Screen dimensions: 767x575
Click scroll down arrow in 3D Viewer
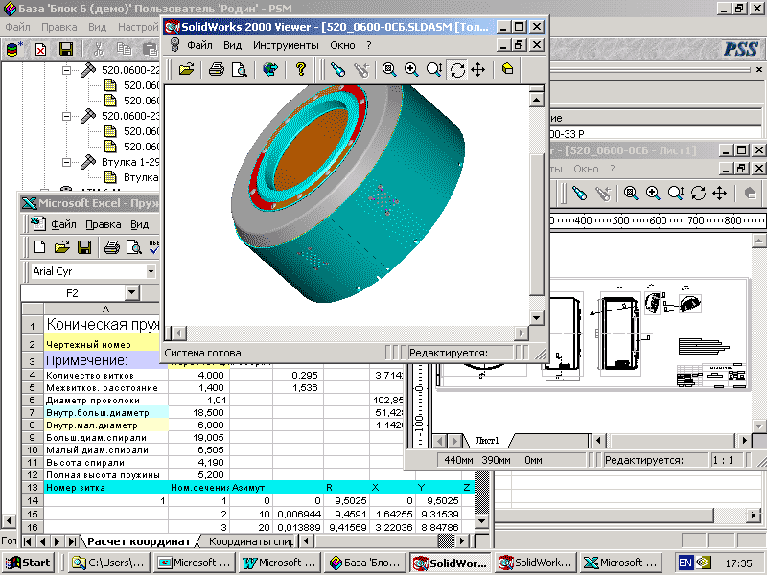[x=537, y=317]
